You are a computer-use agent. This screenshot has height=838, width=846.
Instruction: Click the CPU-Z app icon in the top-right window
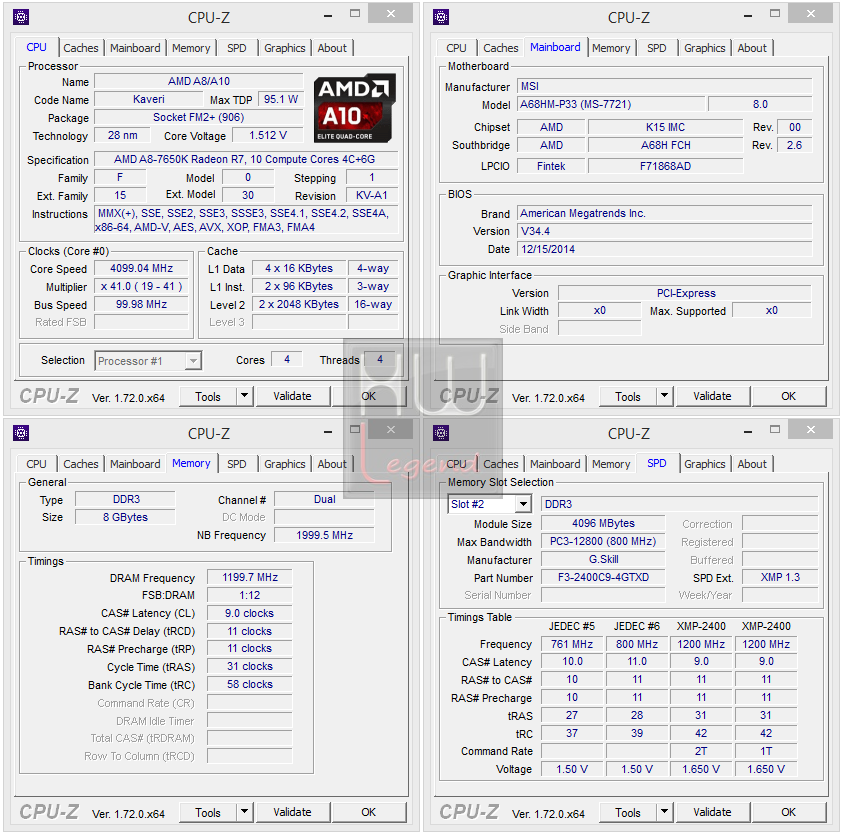pyautogui.click(x=441, y=17)
